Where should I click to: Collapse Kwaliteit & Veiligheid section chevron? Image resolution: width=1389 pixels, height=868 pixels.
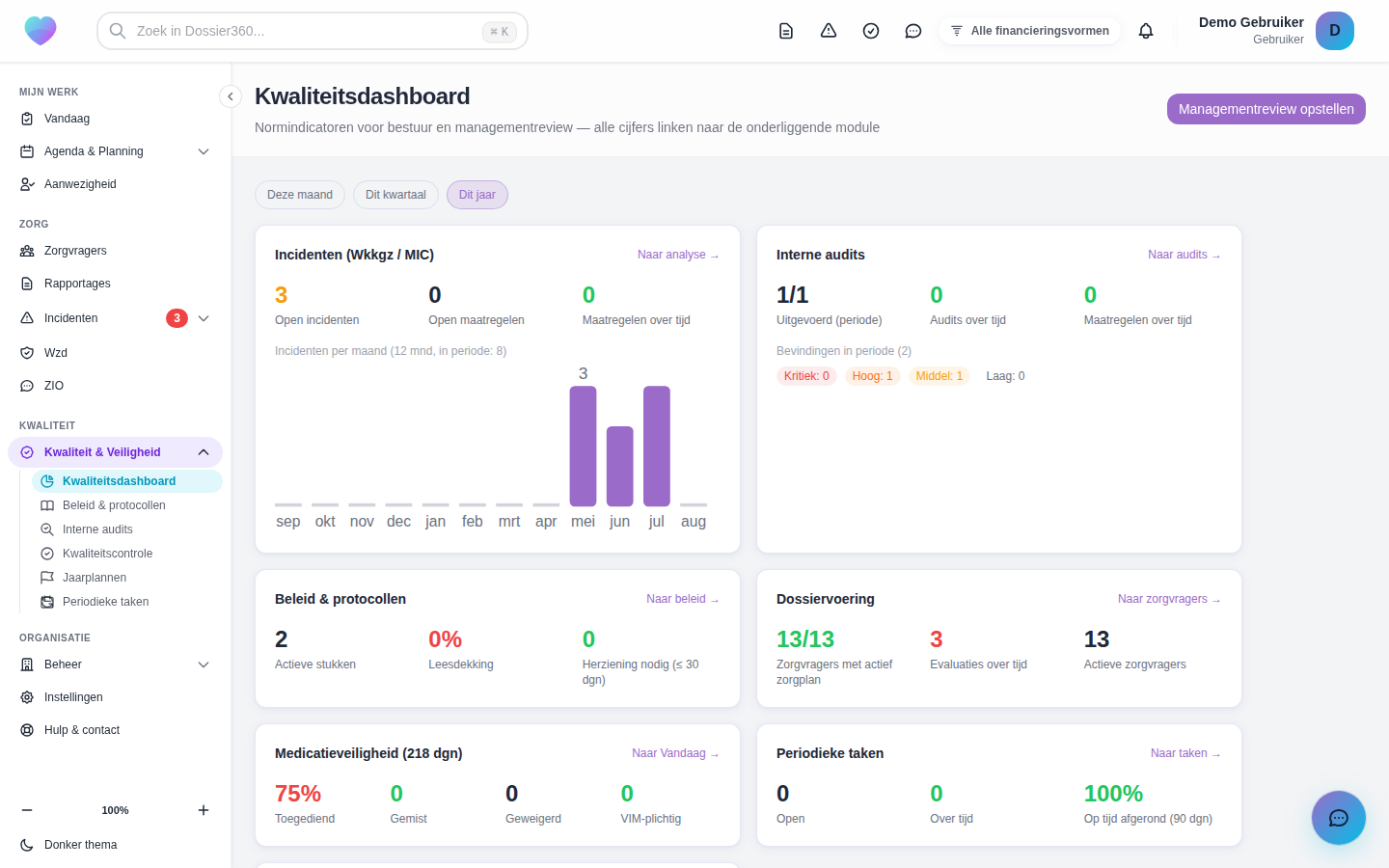pos(204,452)
